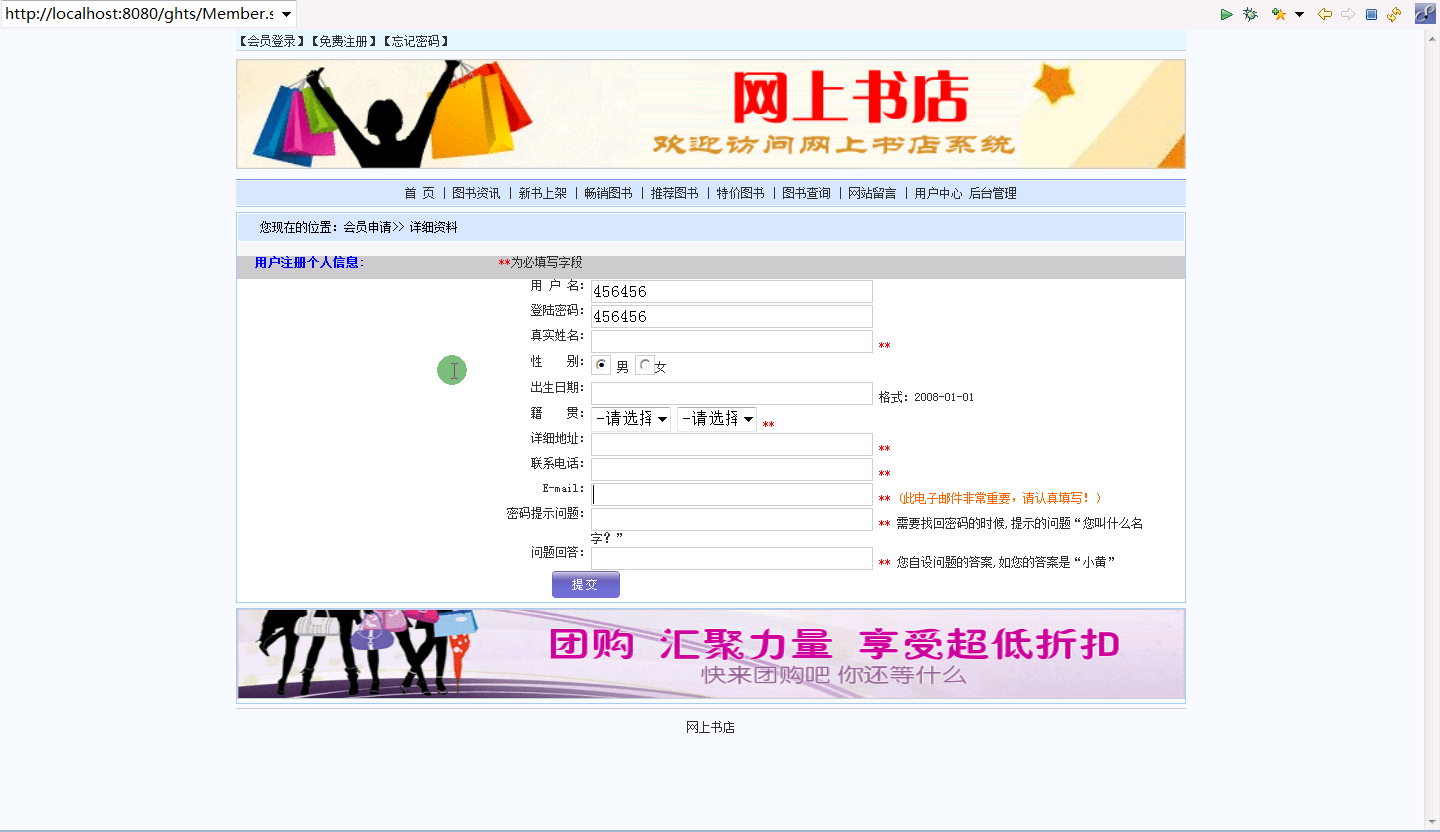This screenshot has width=1440, height=832.
Task: Click the 真实姓名 input field
Action: [732, 341]
